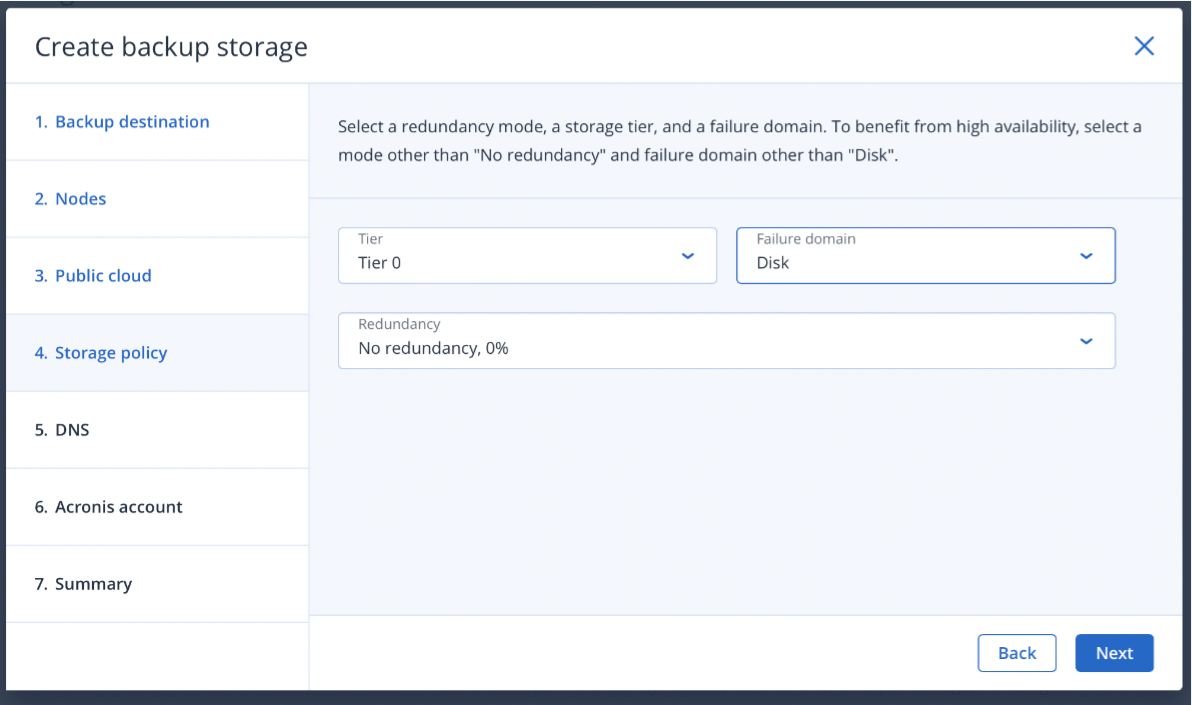Click the Redundancy chevron arrow

tap(1086, 341)
